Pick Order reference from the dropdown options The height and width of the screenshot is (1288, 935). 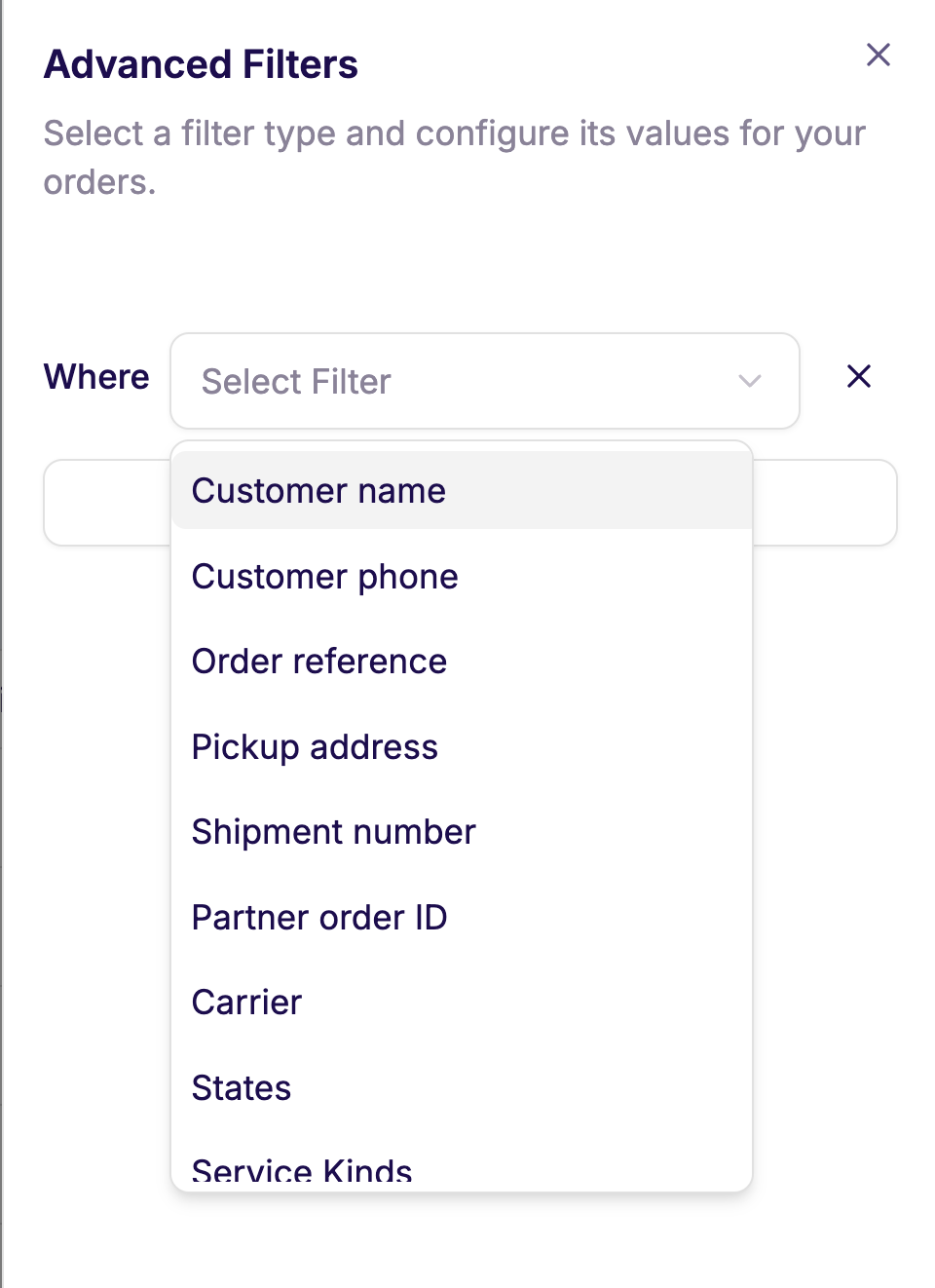click(x=319, y=662)
